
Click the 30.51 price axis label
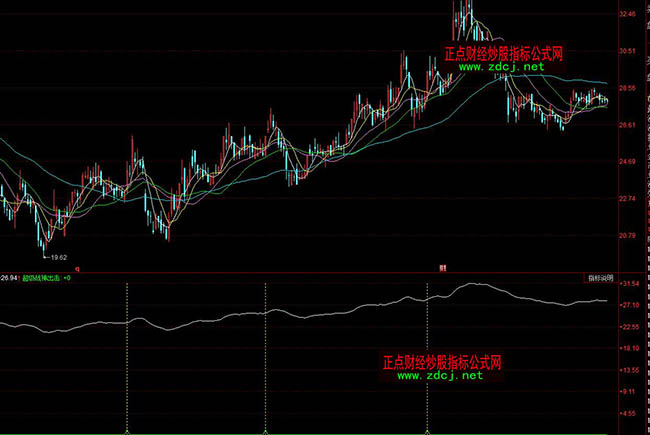point(628,51)
